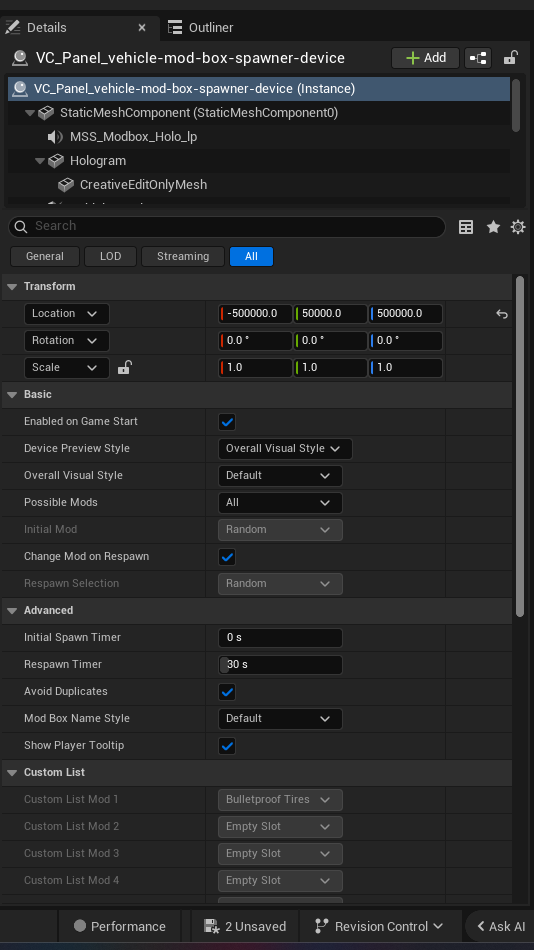
Task: Toggle Enabled on Game Start checkbox
Action: (227, 422)
